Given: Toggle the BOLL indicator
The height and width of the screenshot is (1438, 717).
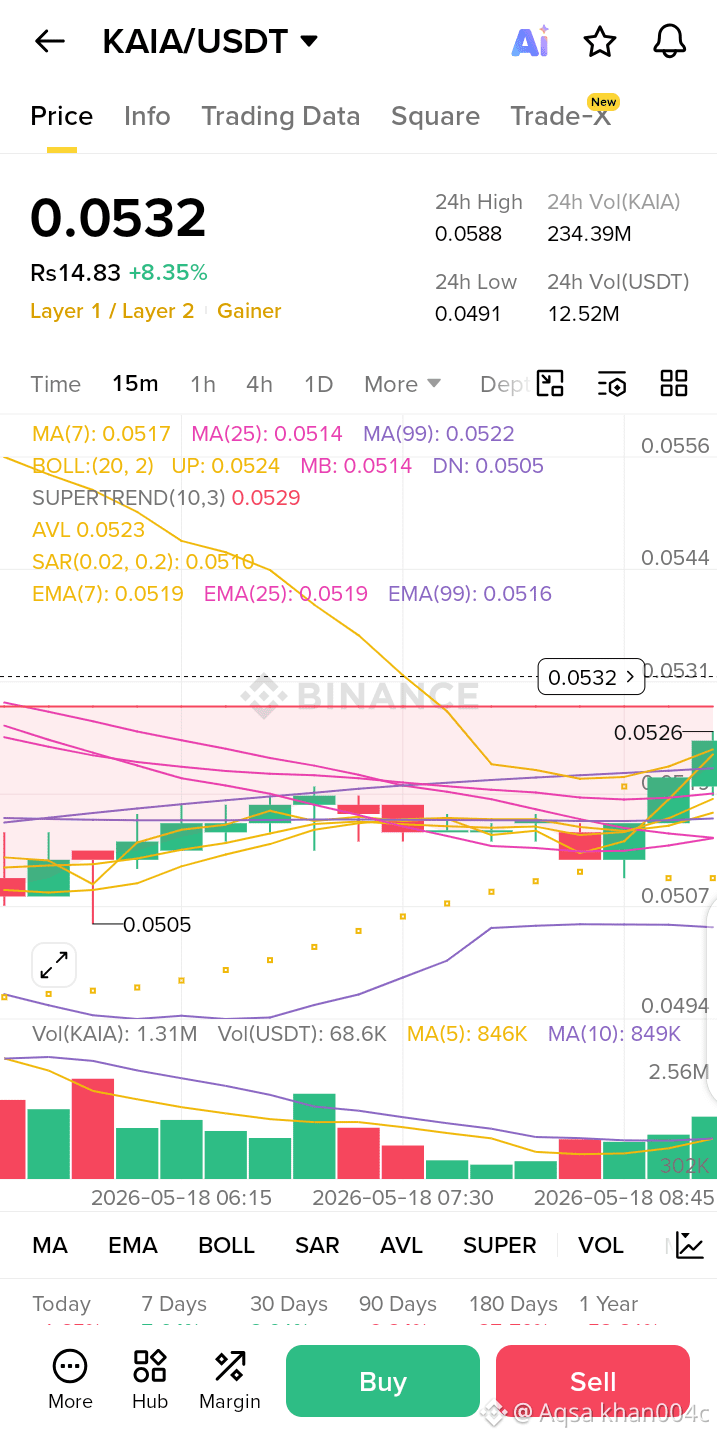Looking at the screenshot, I should pos(227,1245).
